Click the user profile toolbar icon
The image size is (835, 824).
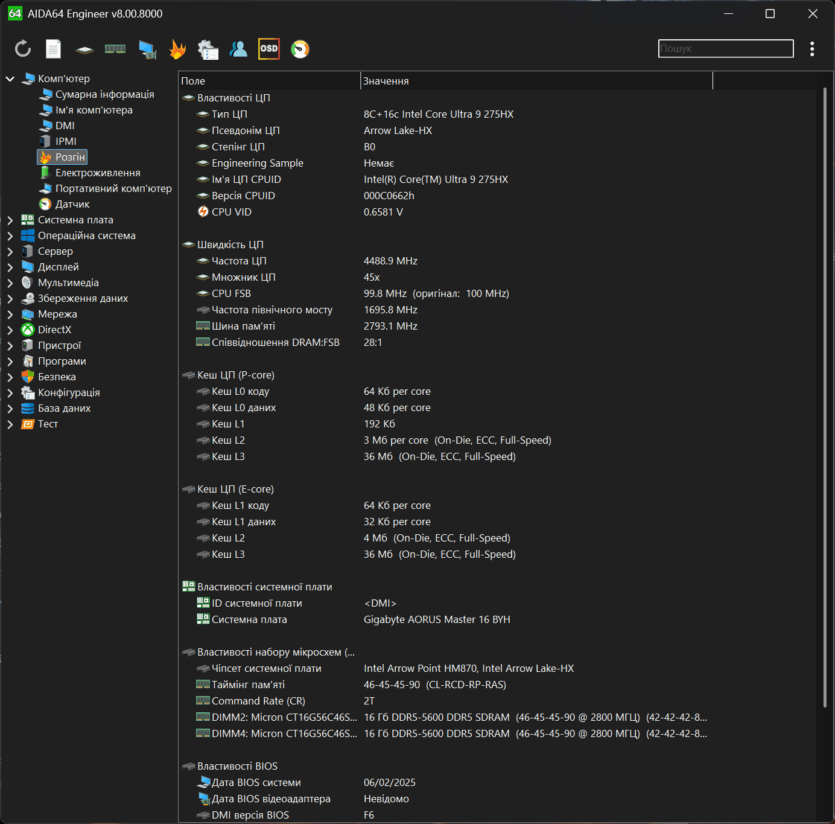pos(238,49)
